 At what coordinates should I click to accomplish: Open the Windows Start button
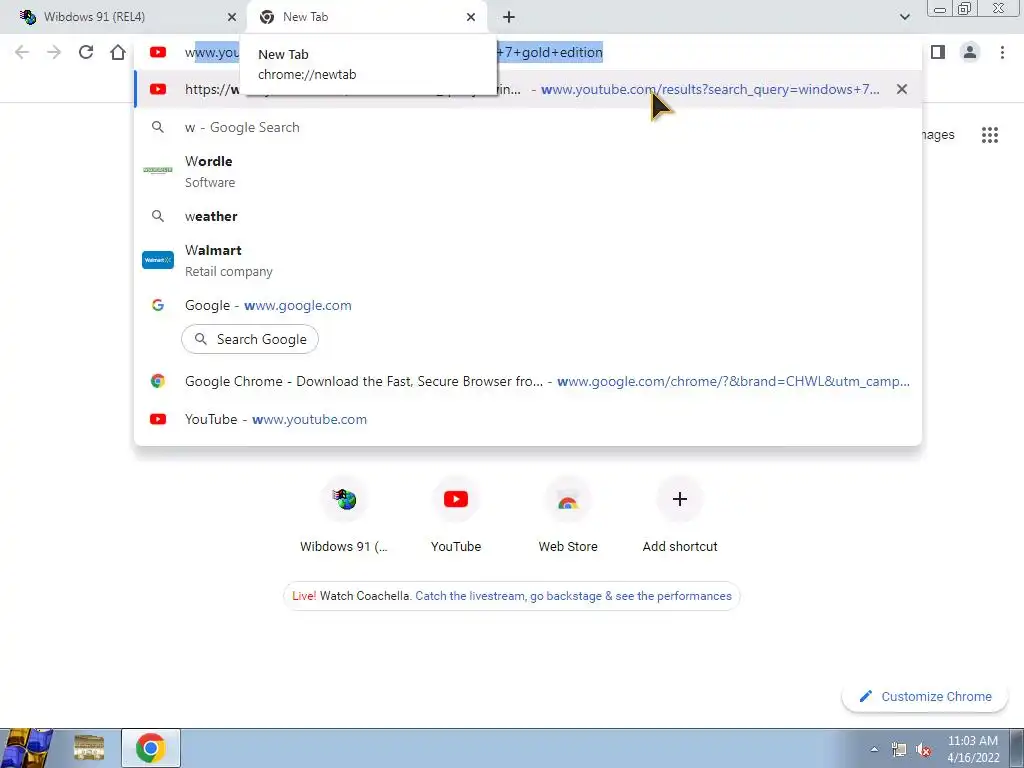26,748
